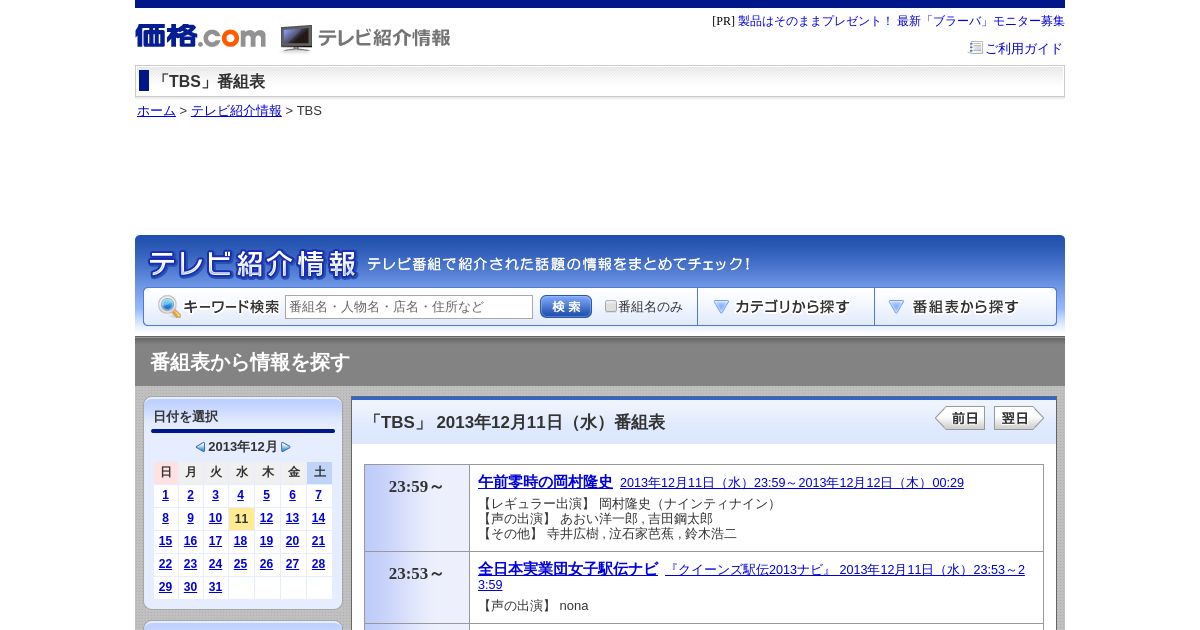
Task: Click the TV icon beside テレビ紹介情報
Action: point(296,38)
